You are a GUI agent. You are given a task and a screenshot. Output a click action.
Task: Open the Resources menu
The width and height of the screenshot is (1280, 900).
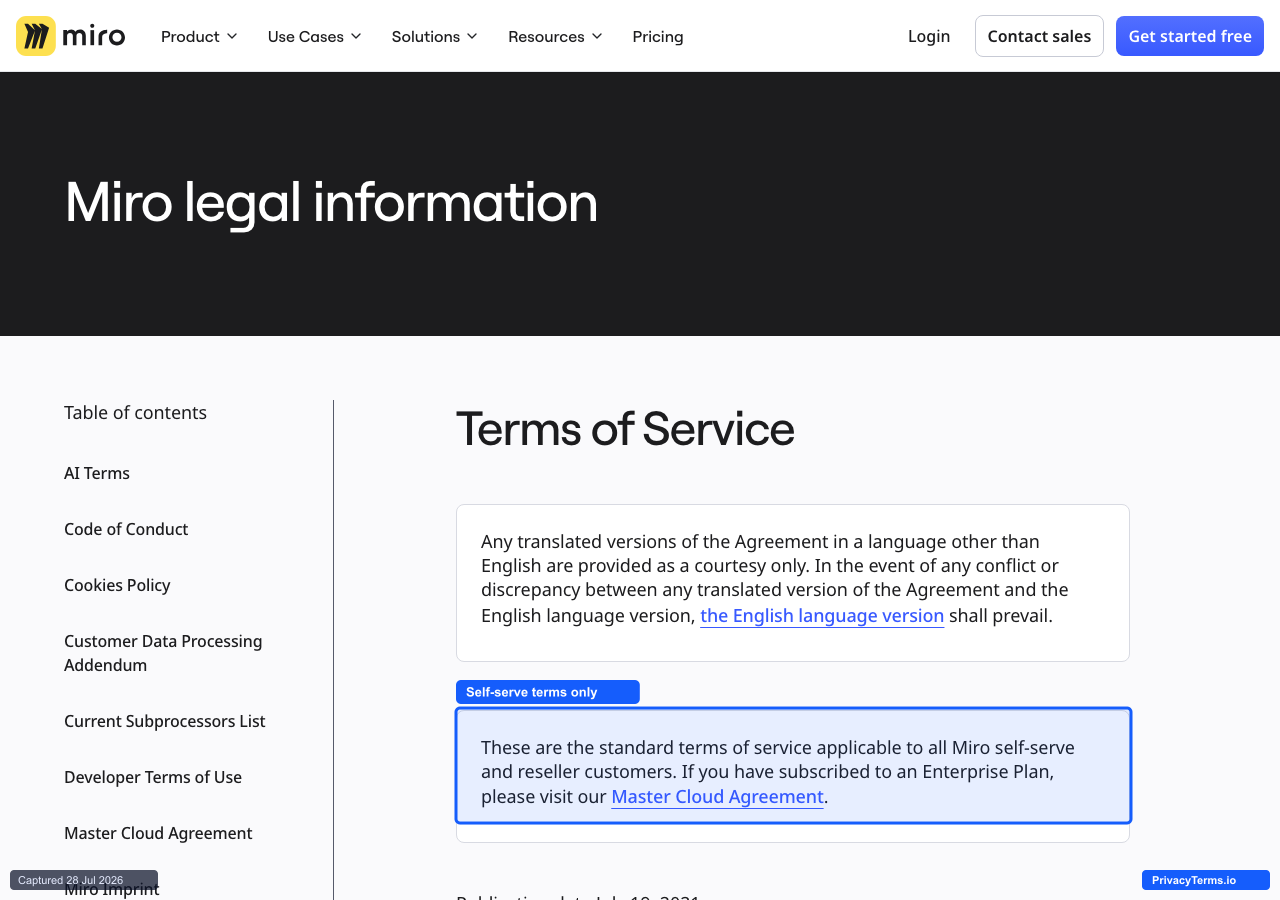coord(555,36)
